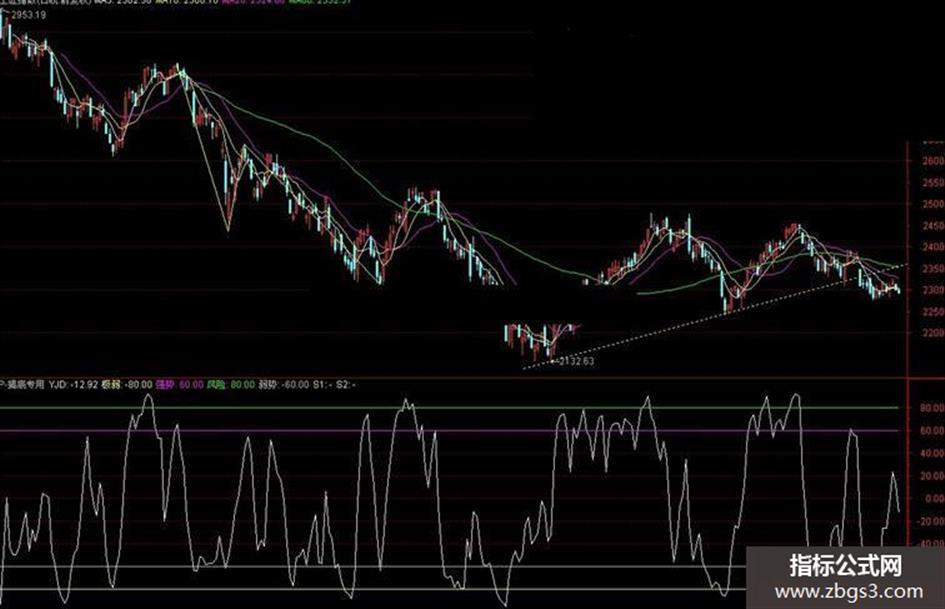Click the S1 indicator output label

(322, 384)
